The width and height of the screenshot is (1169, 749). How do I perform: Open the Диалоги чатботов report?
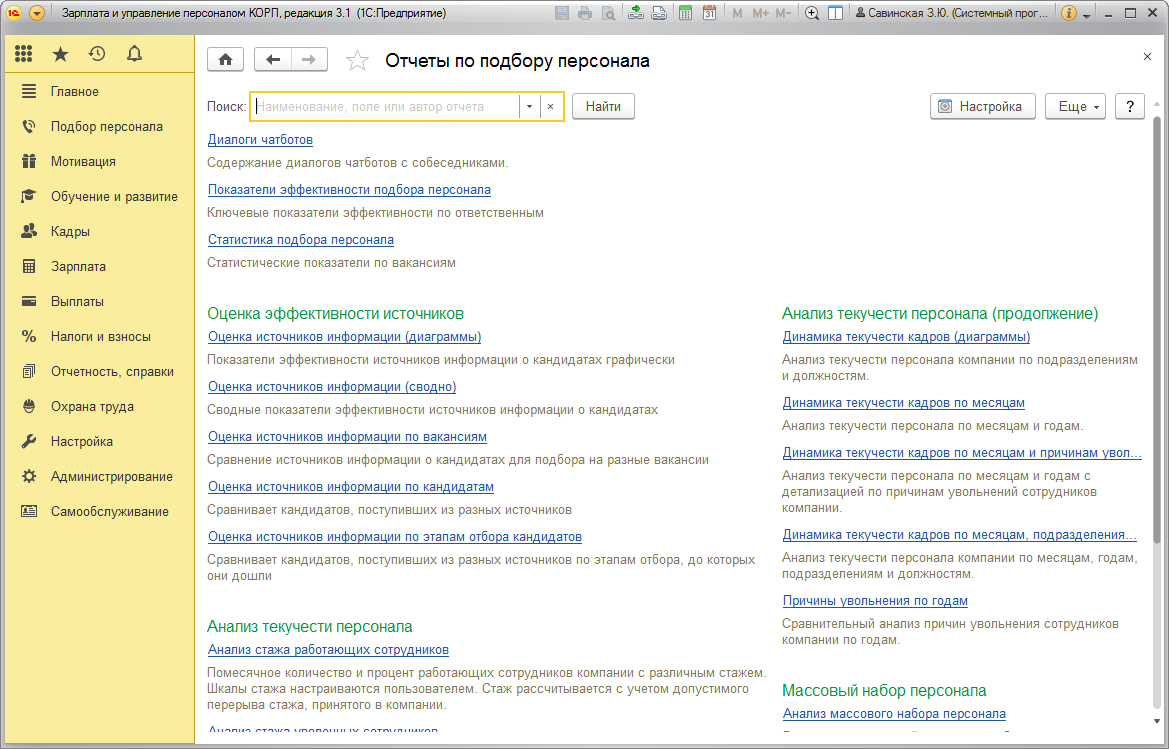[x=260, y=140]
